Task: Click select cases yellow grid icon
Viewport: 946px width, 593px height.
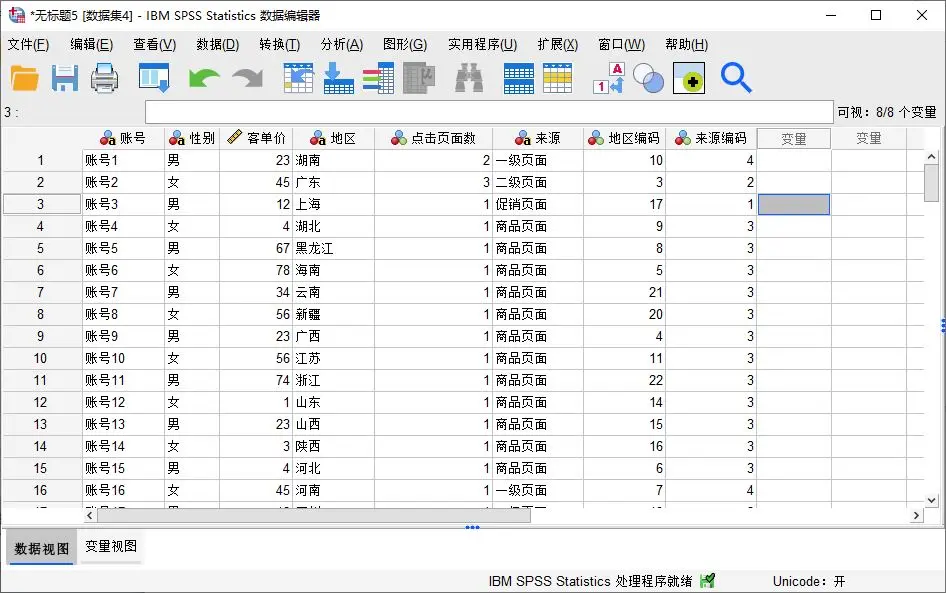Action: click(x=557, y=78)
